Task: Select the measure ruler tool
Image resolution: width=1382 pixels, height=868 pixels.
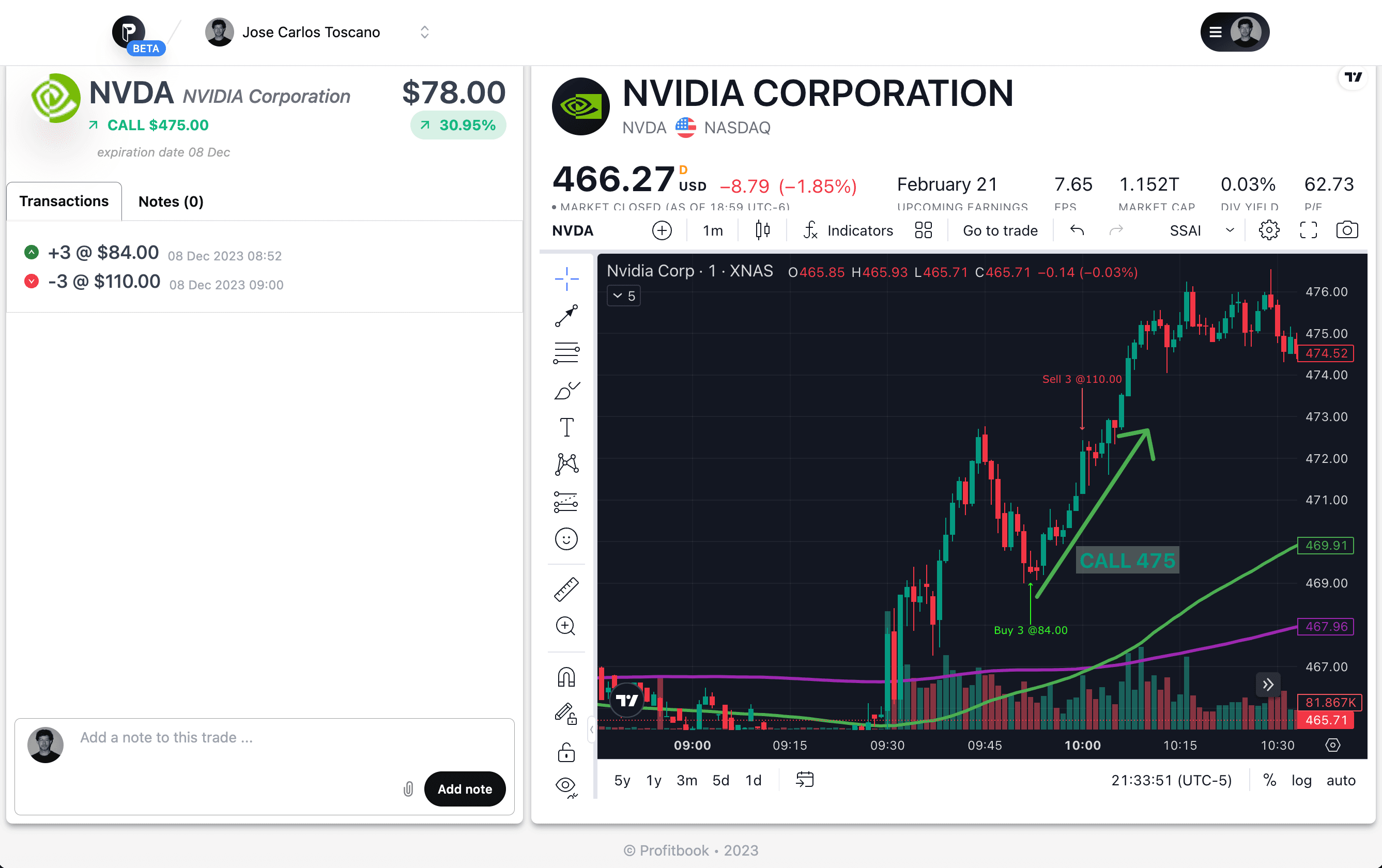Action: (x=566, y=588)
